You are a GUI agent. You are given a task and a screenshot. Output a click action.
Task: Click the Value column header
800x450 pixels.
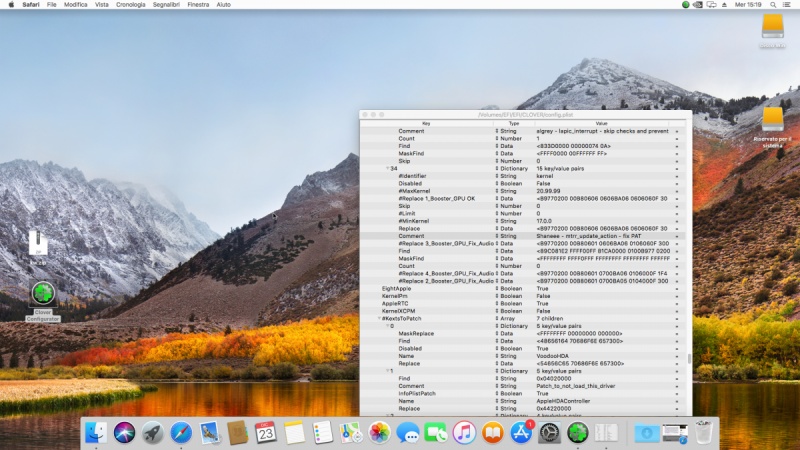602,123
